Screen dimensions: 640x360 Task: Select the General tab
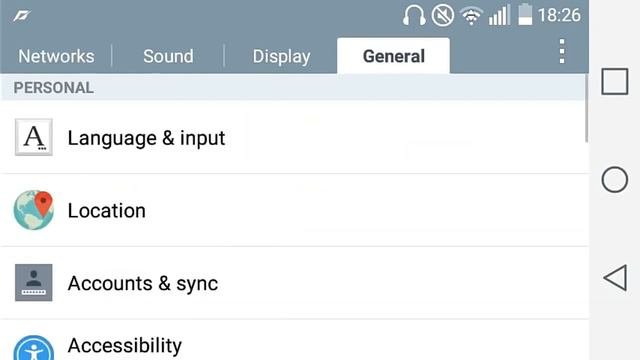[x=393, y=56]
